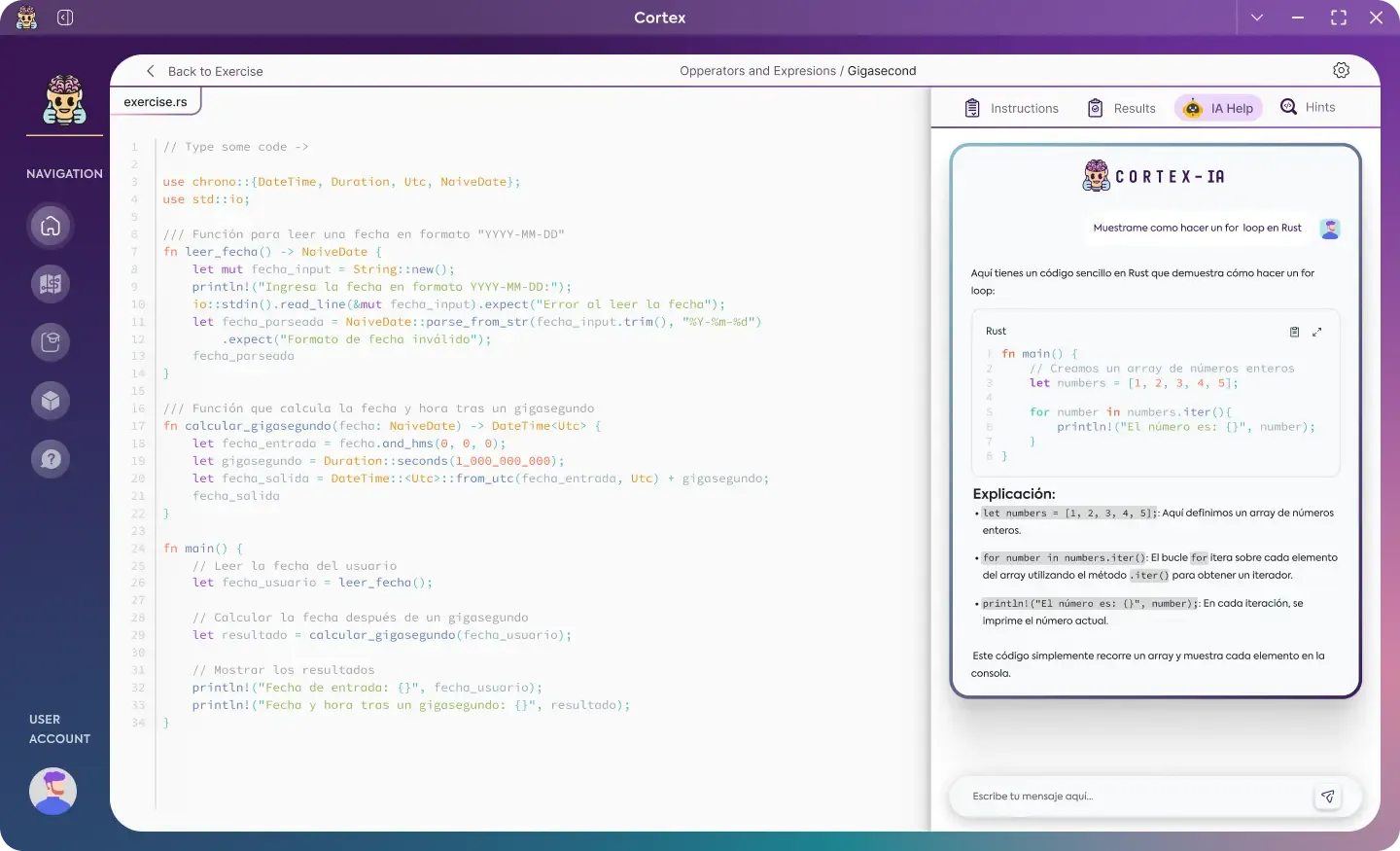Image resolution: width=1400 pixels, height=851 pixels.
Task: Click the 'use chrono::' import line
Action: (342, 182)
